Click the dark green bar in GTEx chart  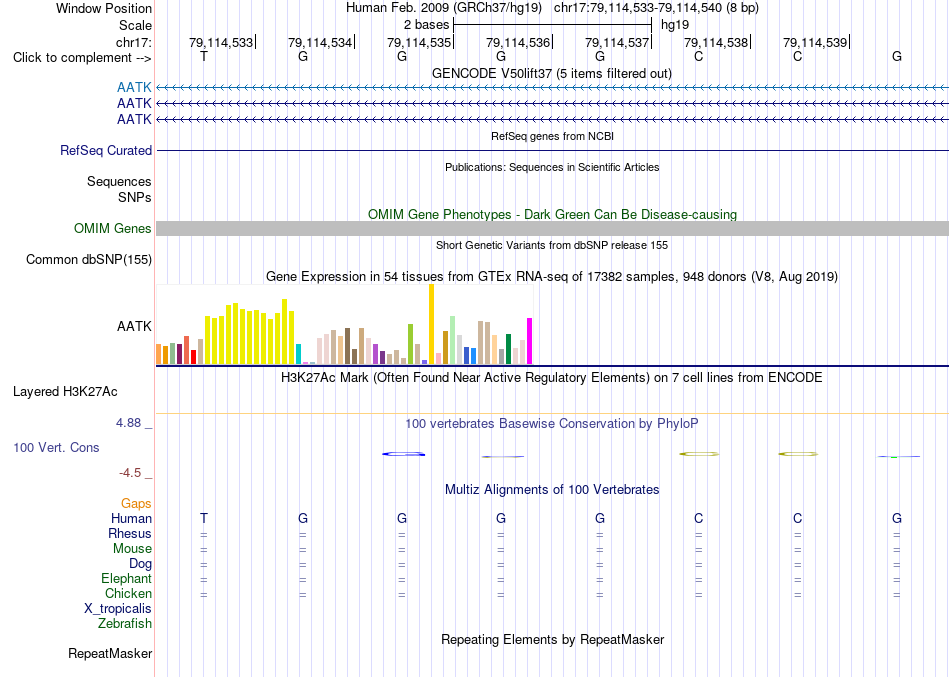pos(508,349)
